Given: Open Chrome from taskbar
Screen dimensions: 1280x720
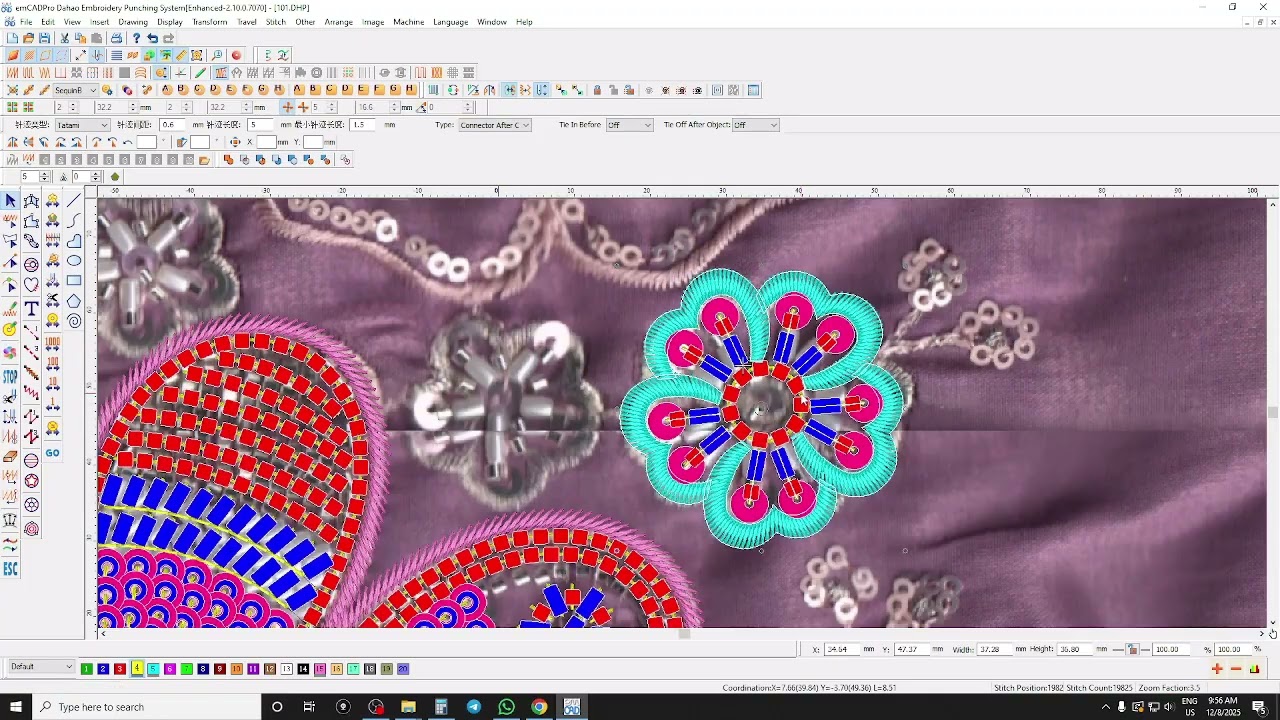Looking at the screenshot, I should [x=539, y=707].
